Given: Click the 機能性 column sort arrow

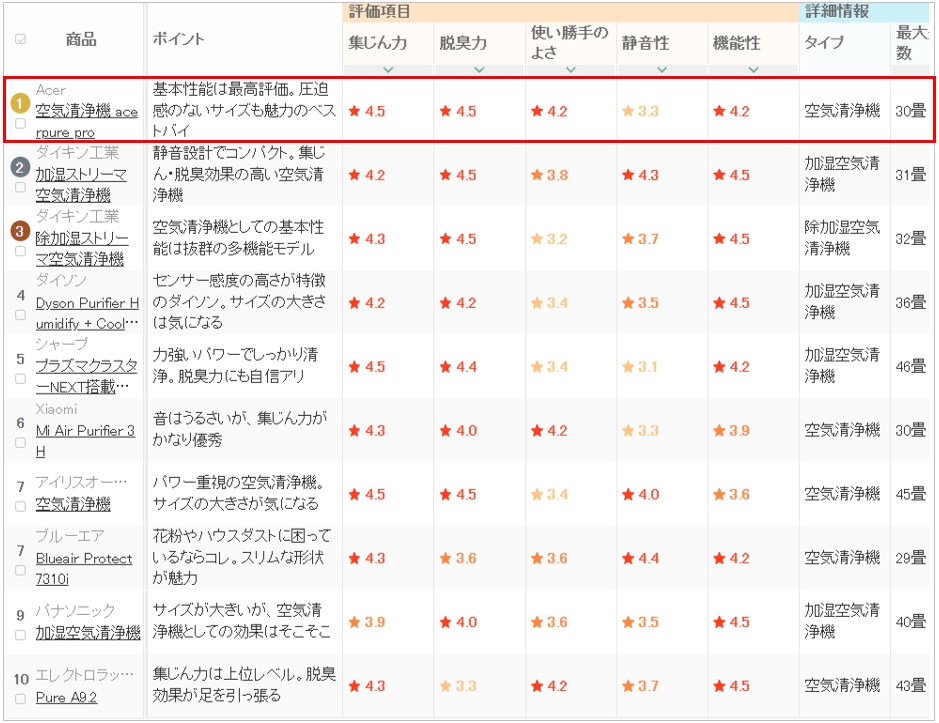Looking at the screenshot, I should (x=753, y=69).
